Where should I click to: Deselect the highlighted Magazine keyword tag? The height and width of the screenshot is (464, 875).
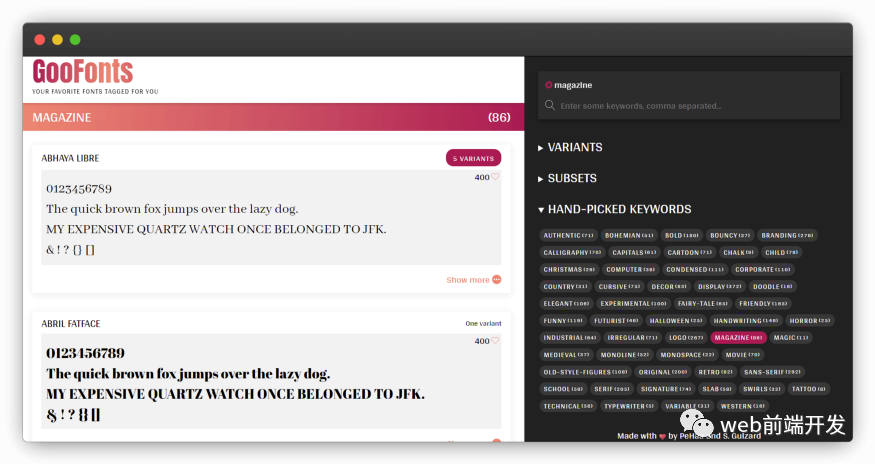pyautogui.click(x=738, y=337)
